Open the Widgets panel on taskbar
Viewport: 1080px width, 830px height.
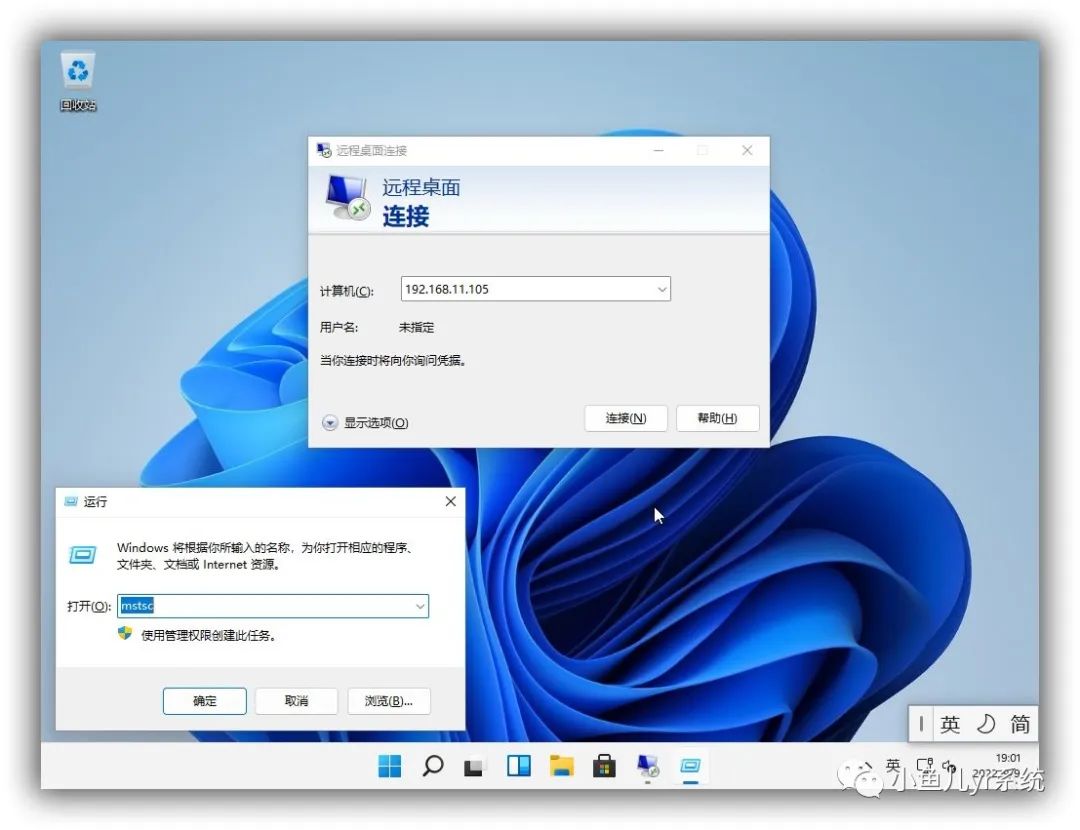519,765
